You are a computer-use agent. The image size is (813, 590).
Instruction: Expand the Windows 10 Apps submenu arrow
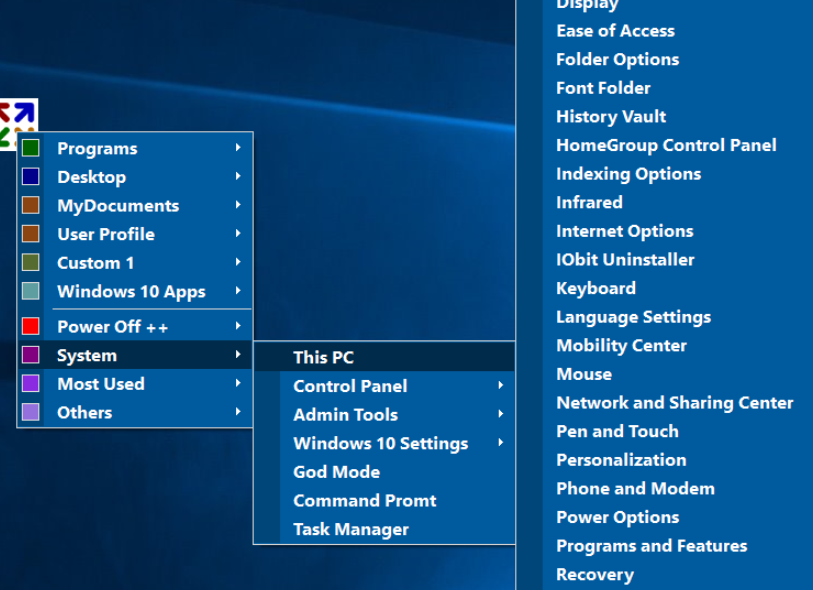pos(238,290)
